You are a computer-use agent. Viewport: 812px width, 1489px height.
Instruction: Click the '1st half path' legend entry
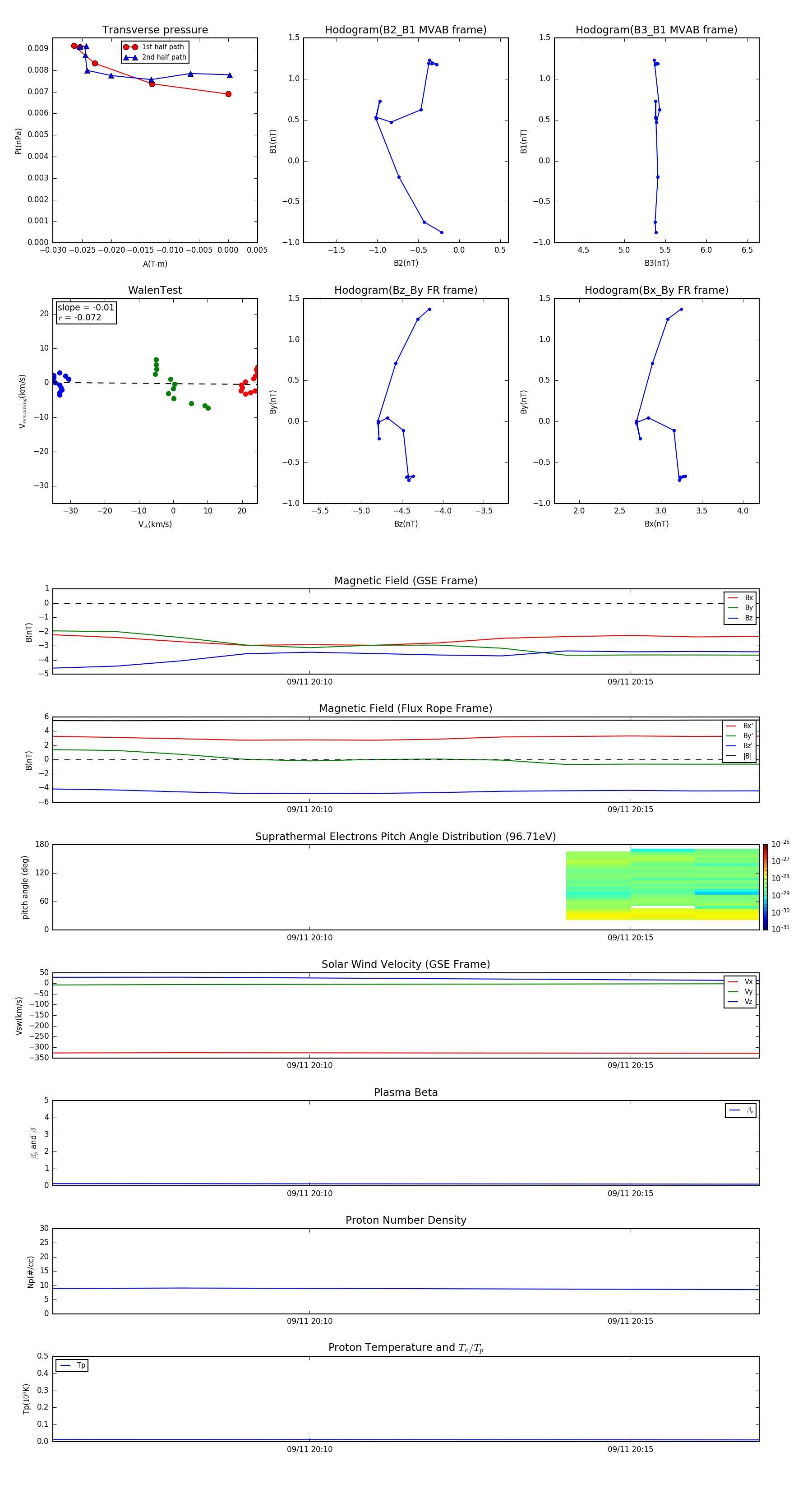[154, 47]
